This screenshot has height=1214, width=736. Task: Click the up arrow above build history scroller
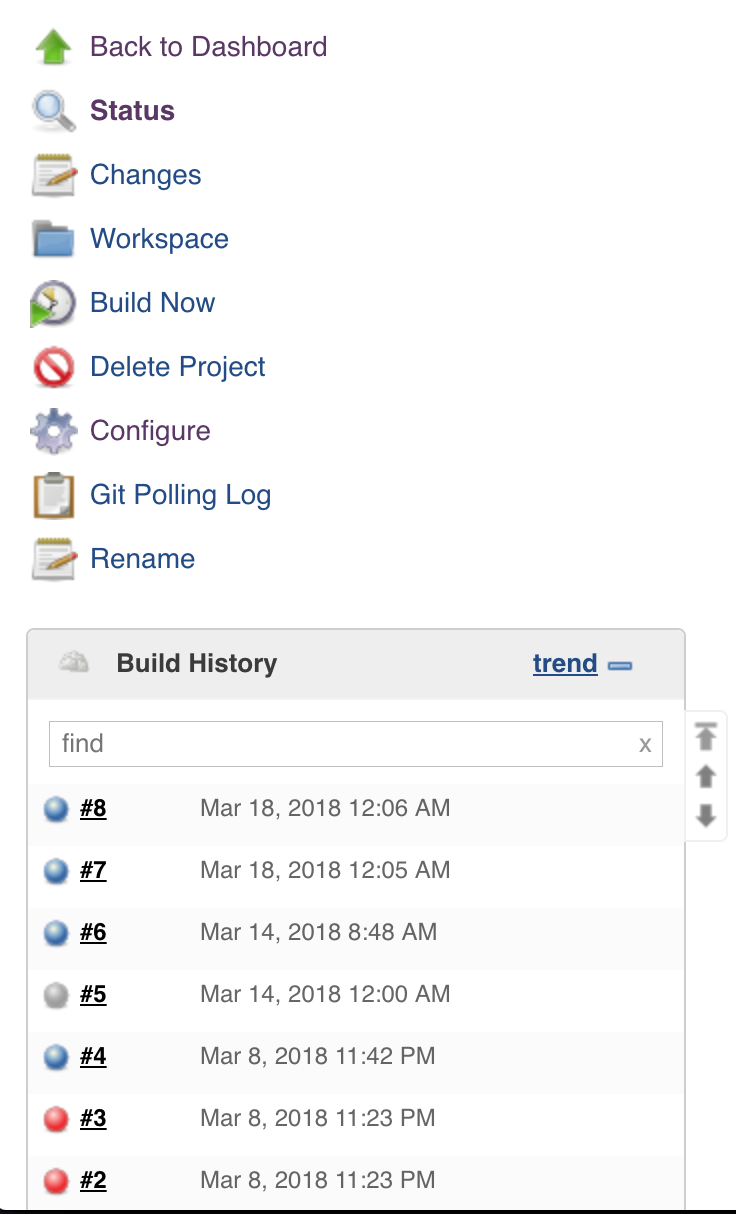tap(706, 776)
